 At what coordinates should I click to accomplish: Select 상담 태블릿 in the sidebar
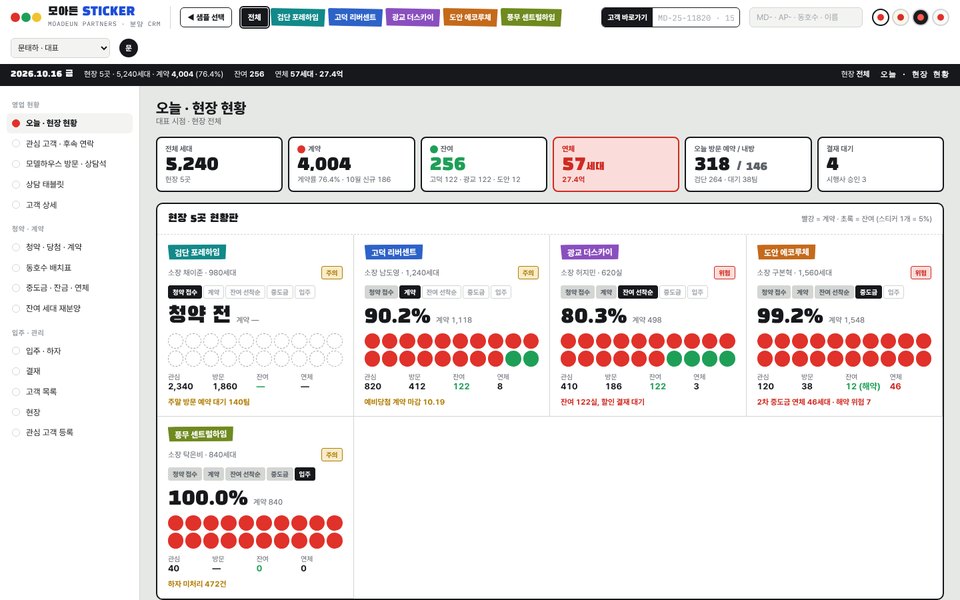pos(70,184)
